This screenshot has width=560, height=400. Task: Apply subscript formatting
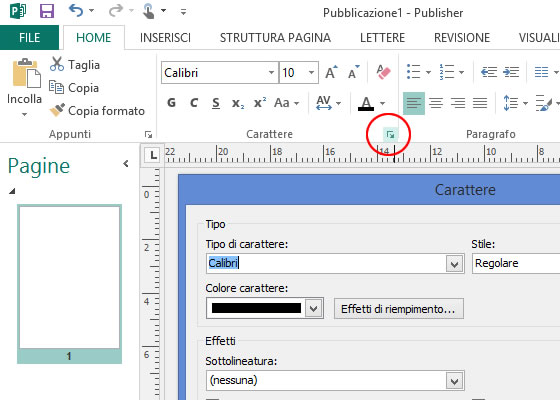(x=238, y=103)
